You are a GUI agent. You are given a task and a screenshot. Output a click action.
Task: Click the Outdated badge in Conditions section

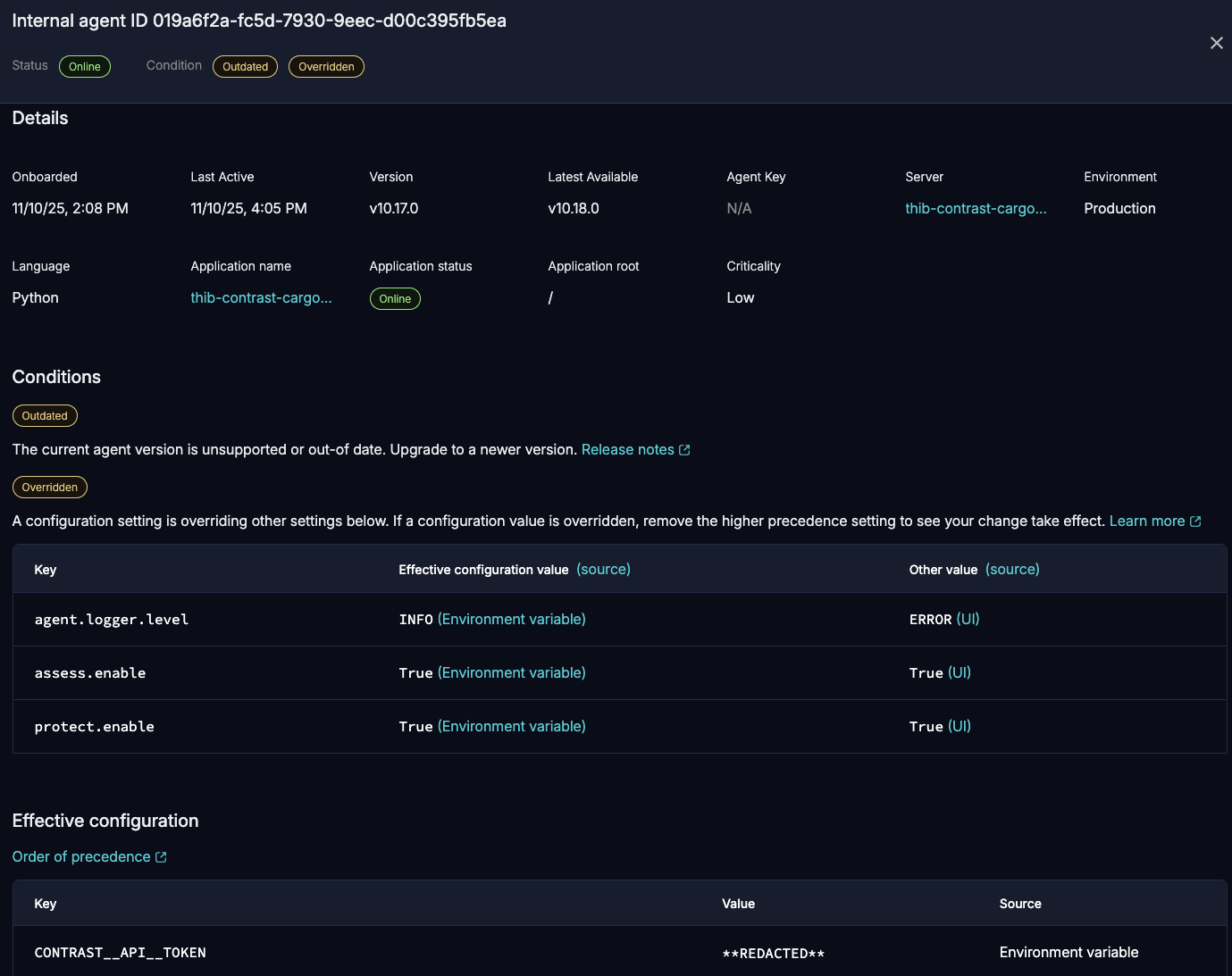pyautogui.click(x=45, y=415)
